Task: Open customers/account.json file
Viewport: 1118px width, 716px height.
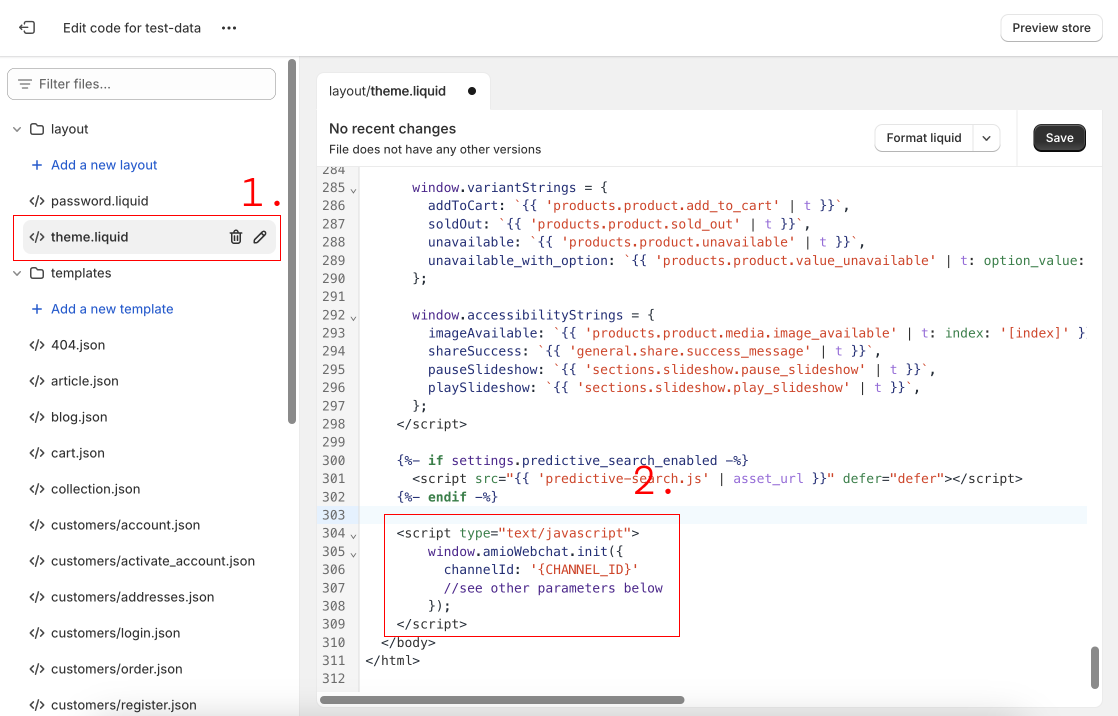Action: pos(125,525)
